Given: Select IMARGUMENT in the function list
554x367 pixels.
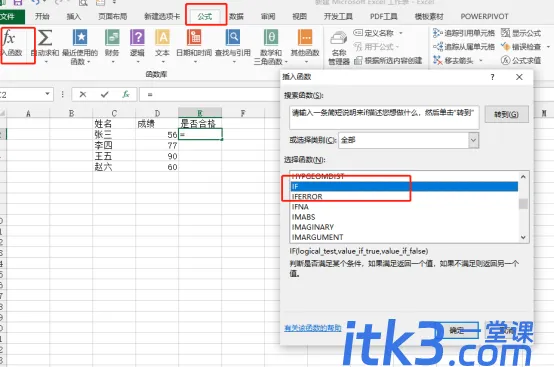Looking at the screenshot, I should coord(404,237).
